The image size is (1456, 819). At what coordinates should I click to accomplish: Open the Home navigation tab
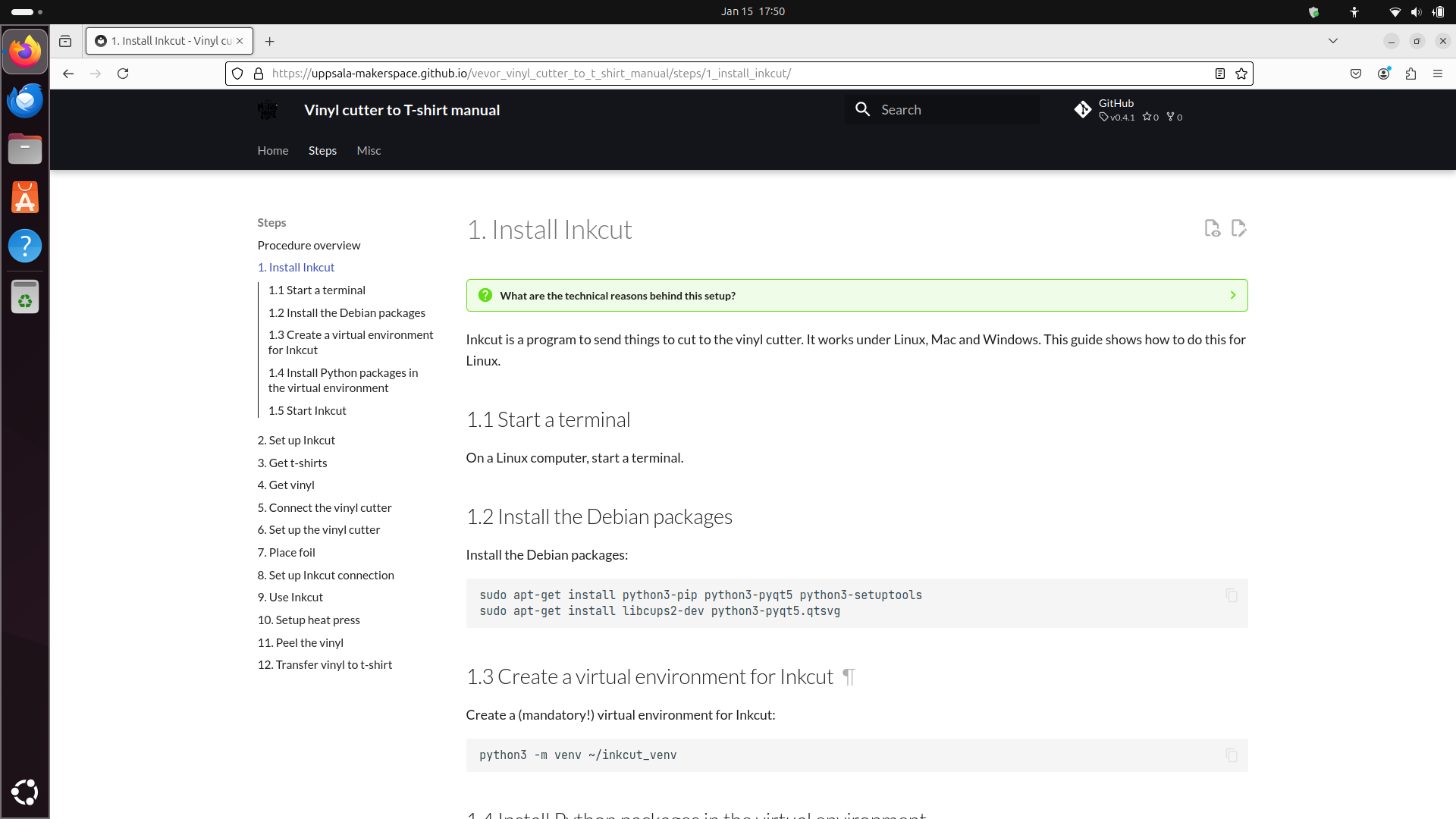[x=273, y=151]
